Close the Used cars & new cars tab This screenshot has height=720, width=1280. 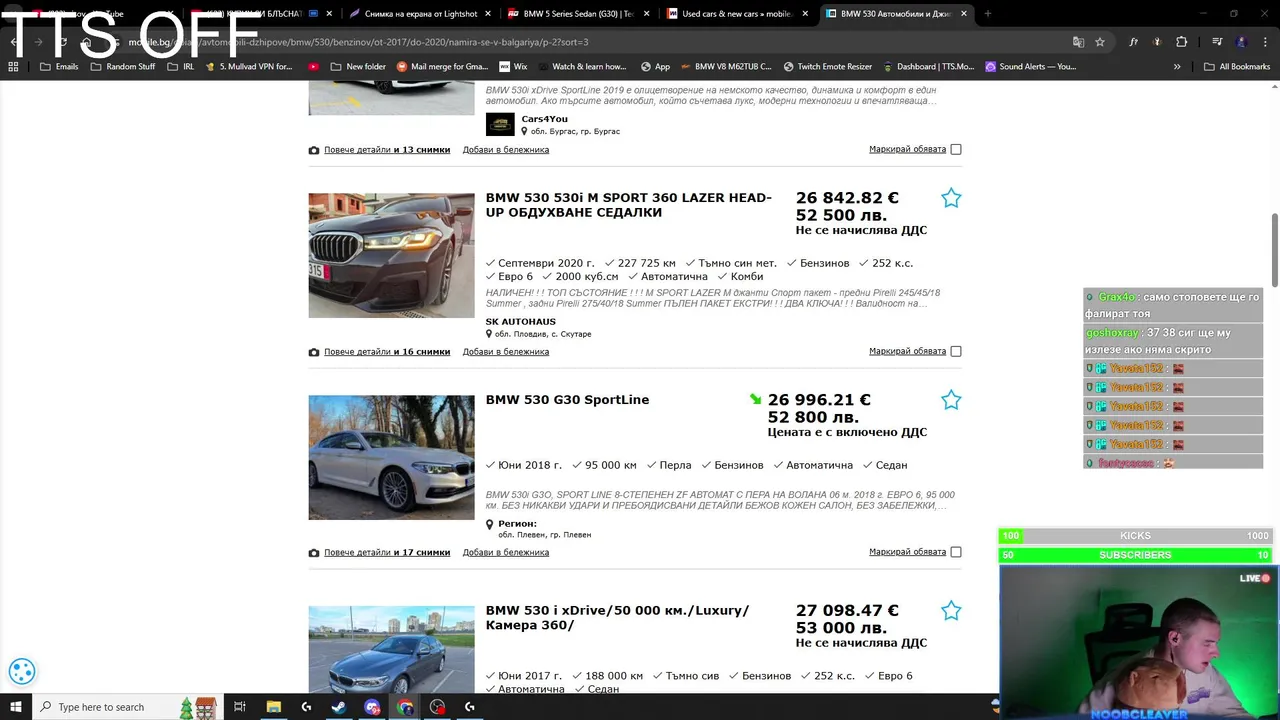pos(803,14)
